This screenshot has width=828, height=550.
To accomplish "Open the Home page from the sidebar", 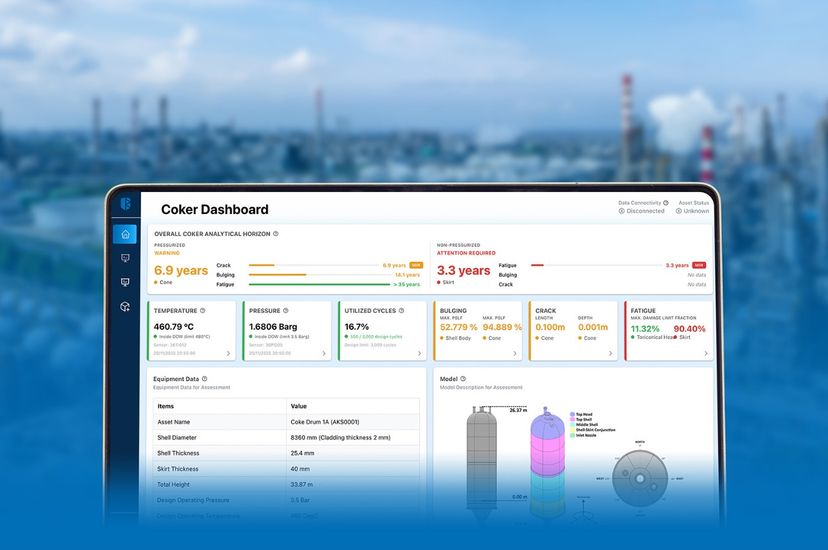I will (x=125, y=234).
